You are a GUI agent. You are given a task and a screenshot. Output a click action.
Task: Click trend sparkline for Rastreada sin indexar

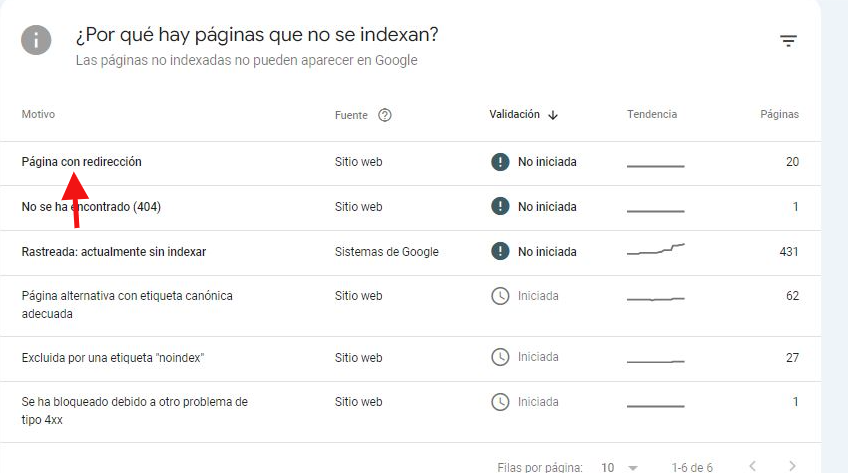(655, 249)
